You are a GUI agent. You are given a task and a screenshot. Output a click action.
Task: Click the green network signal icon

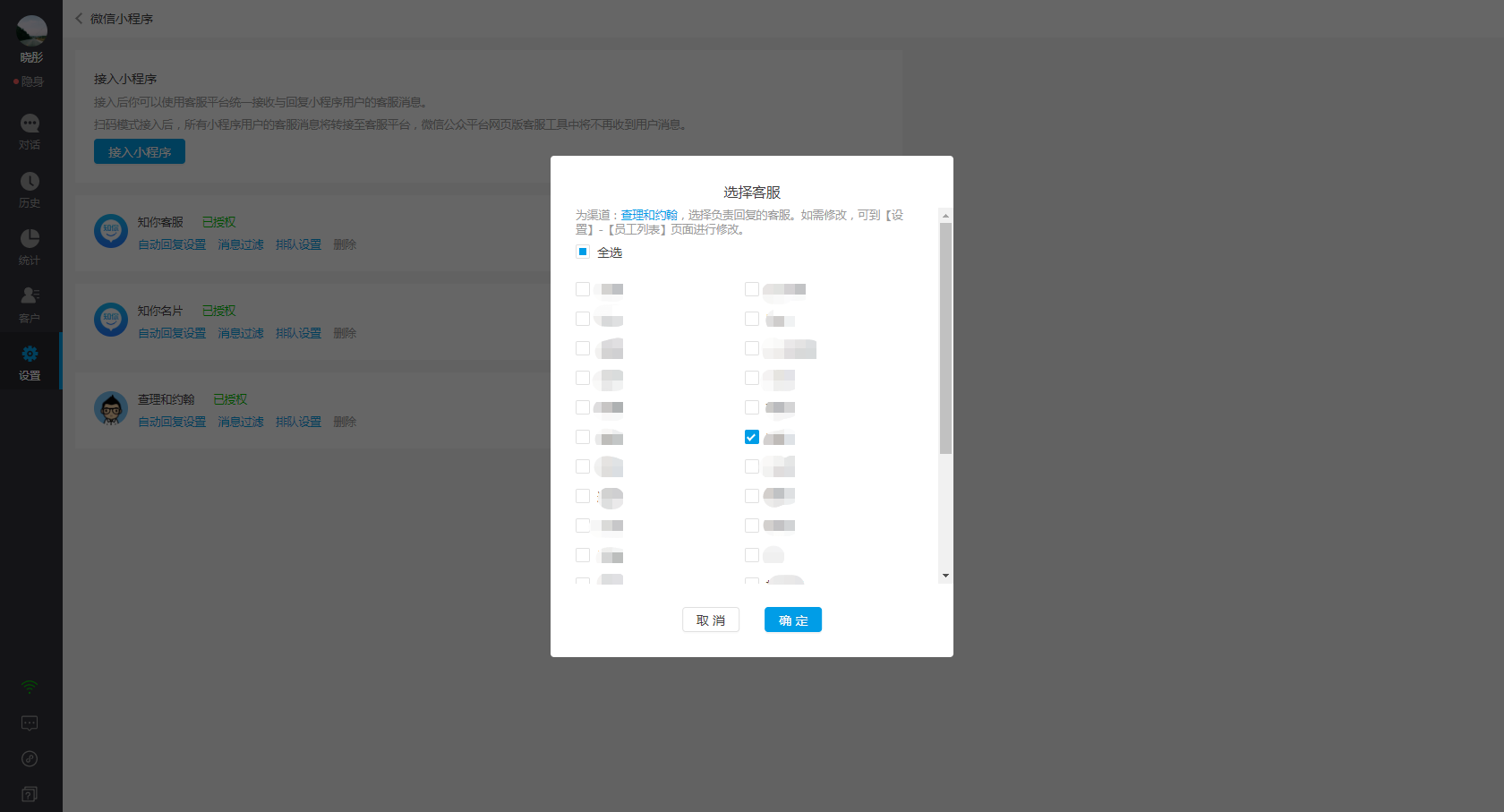pos(30,687)
